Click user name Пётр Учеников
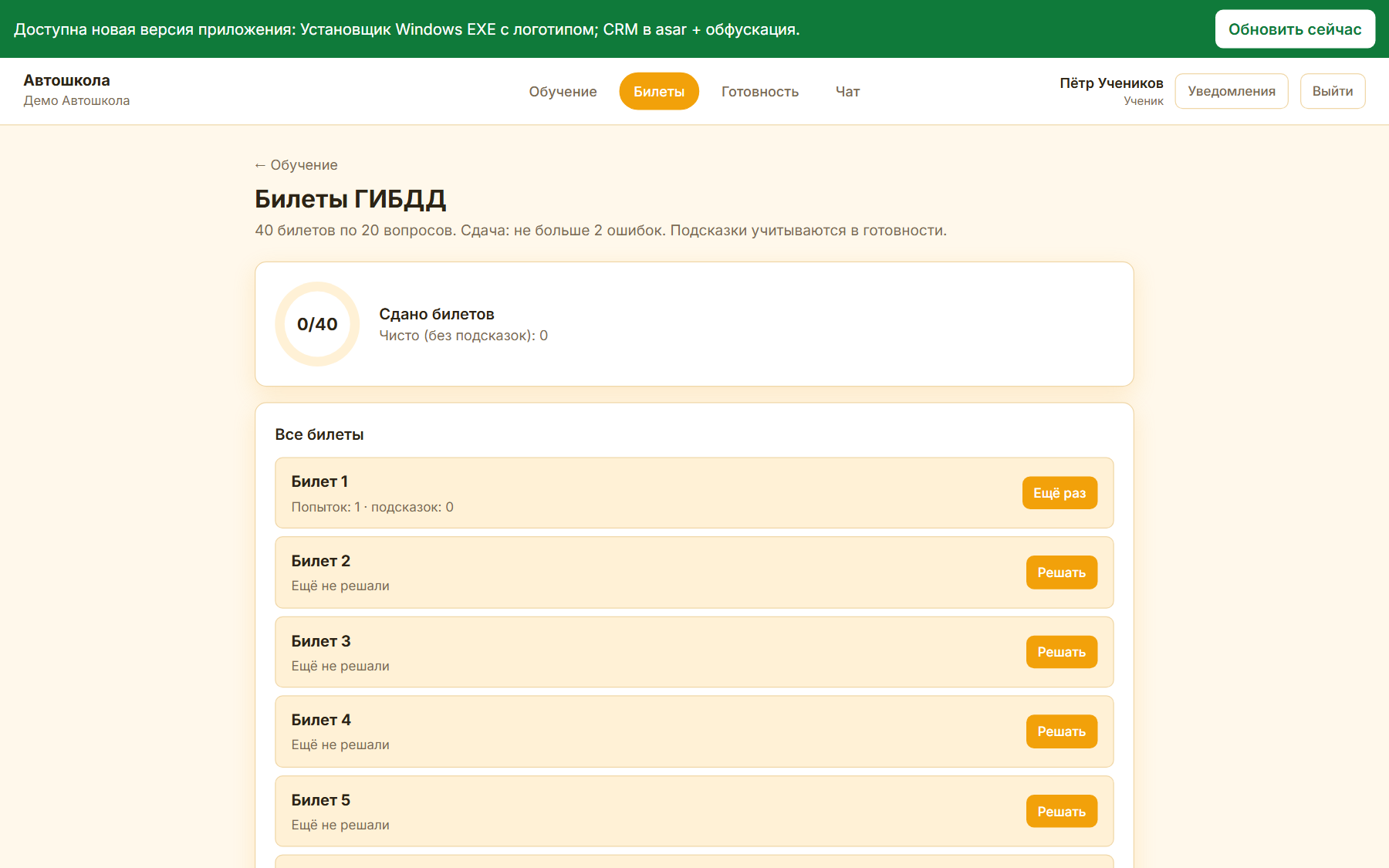The width and height of the screenshot is (1389, 868). click(1111, 83)
